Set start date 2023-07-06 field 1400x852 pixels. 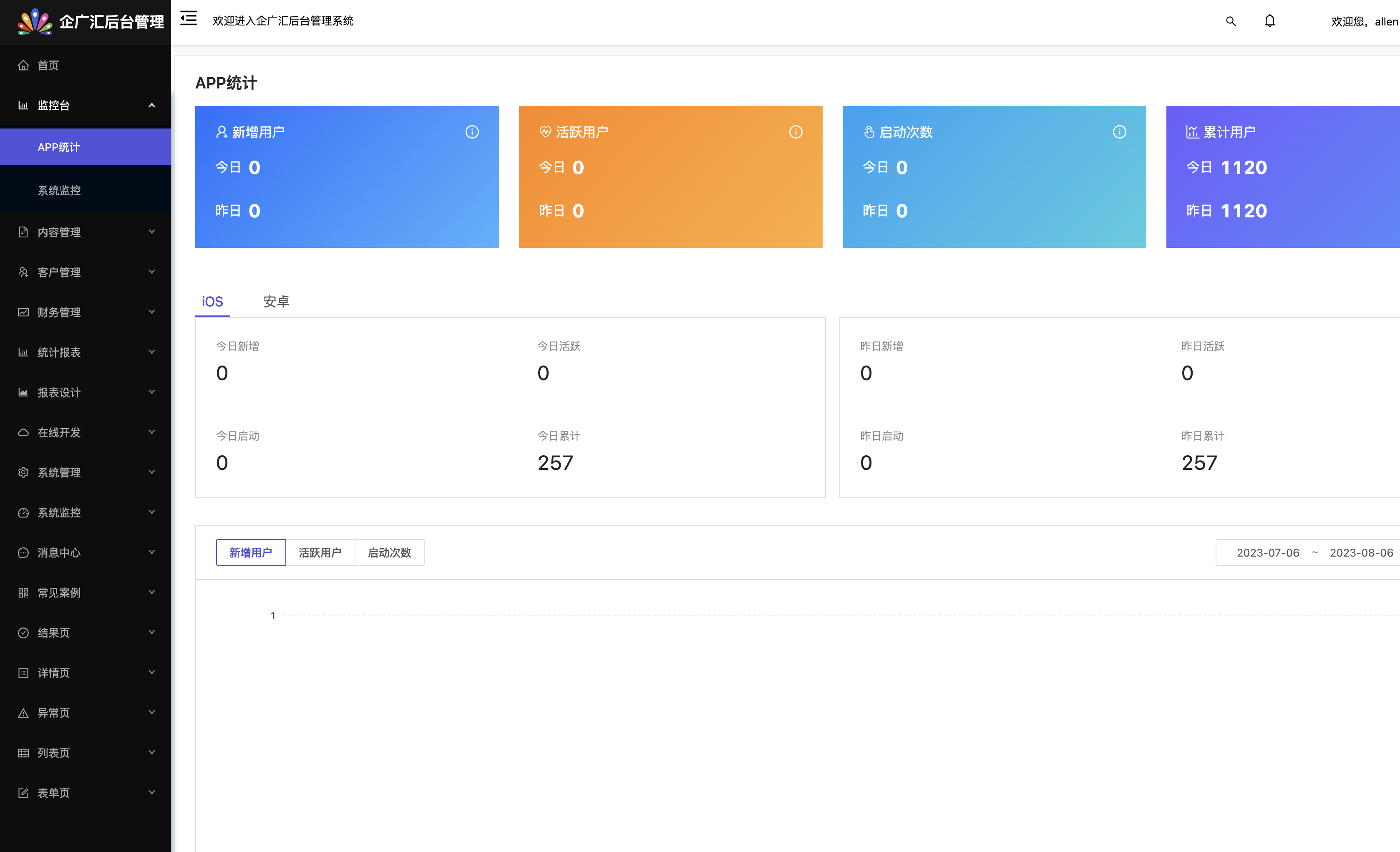pos(1268,552)
